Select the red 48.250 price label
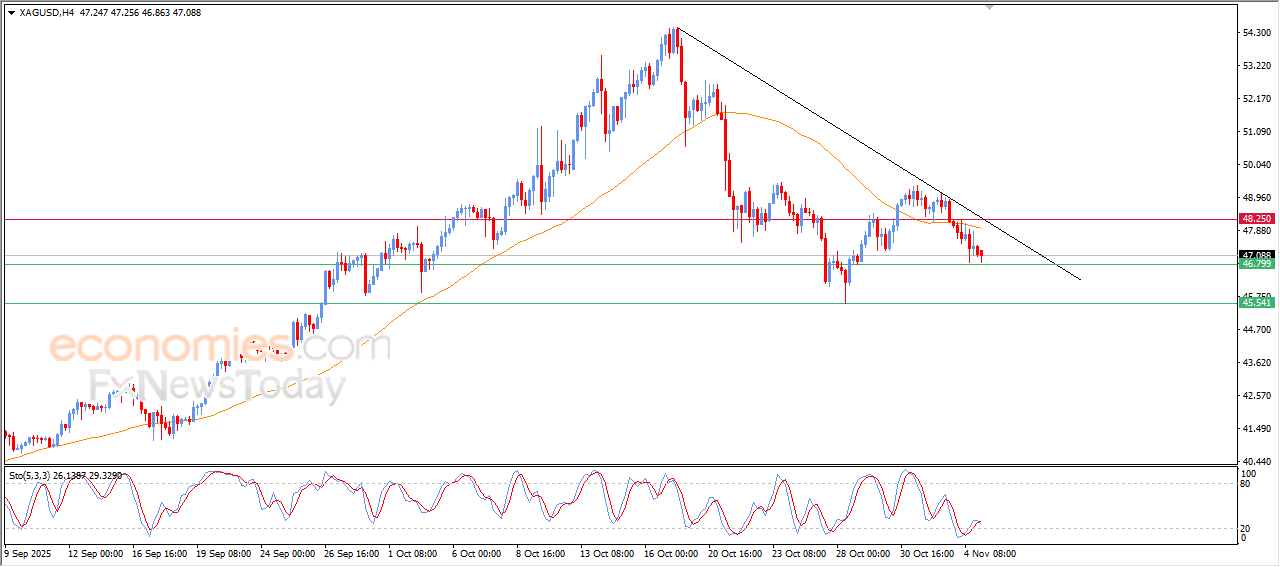Image resolution: width=1280 pixels, height=567 pixels. [1256, 218]
